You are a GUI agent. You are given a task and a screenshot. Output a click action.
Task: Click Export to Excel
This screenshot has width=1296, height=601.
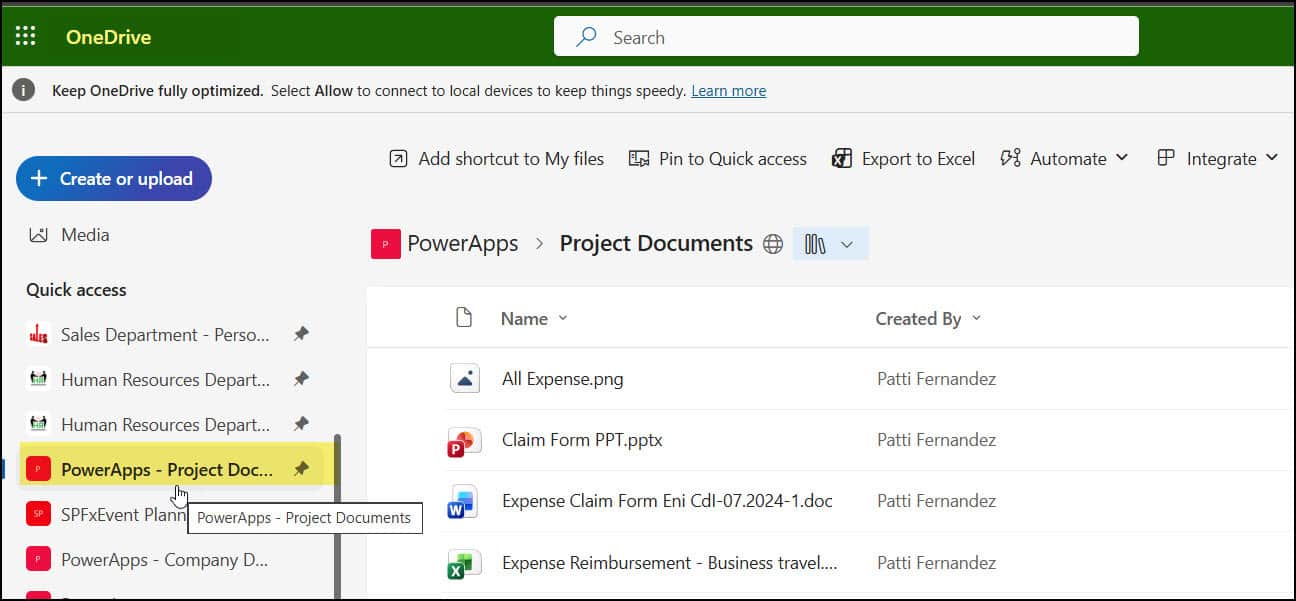pos(903,158)
